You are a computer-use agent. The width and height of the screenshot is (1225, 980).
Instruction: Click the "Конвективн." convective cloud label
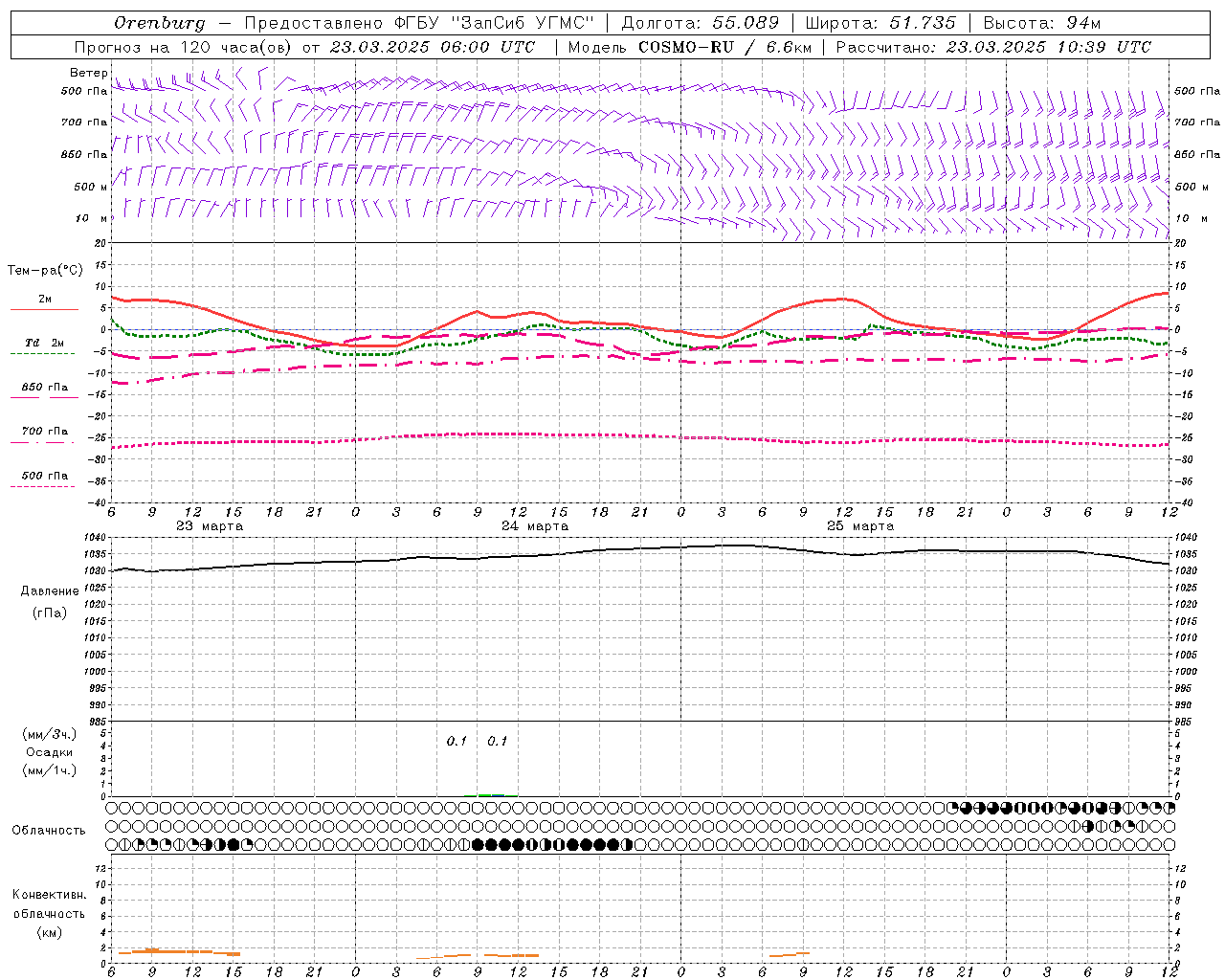(50, 895)
